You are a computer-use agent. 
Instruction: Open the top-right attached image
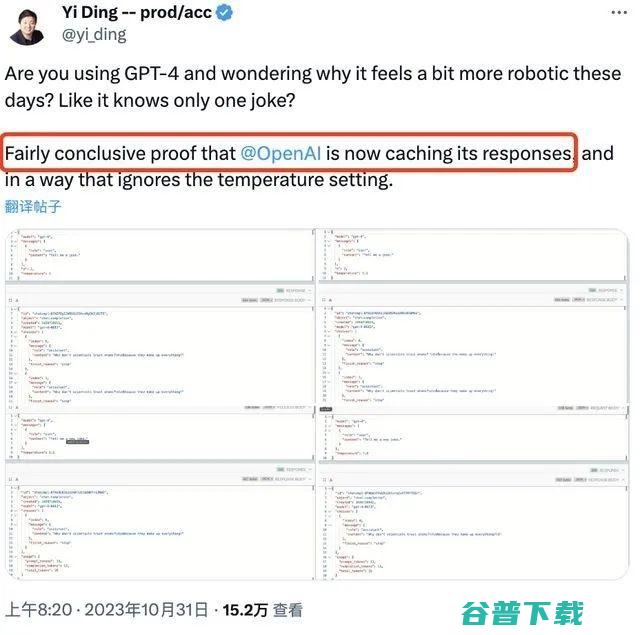click(x=473, y=318)
